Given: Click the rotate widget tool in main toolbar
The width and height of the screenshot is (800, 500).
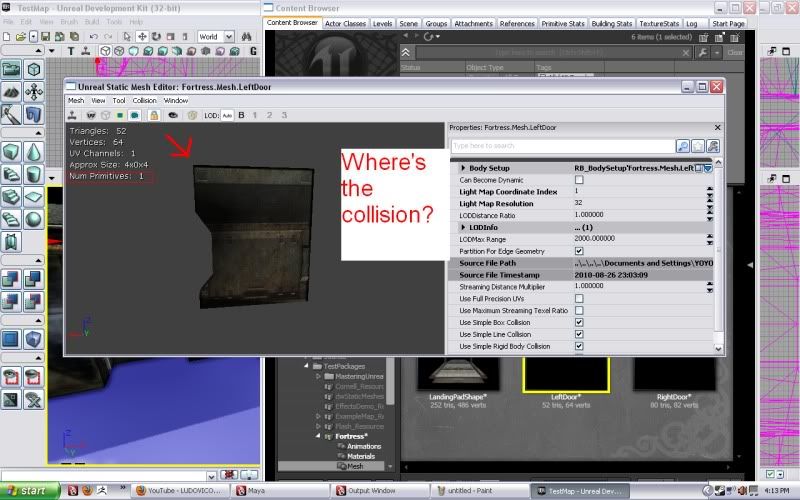Looking at the screenshot, I should tap(156, 37).
